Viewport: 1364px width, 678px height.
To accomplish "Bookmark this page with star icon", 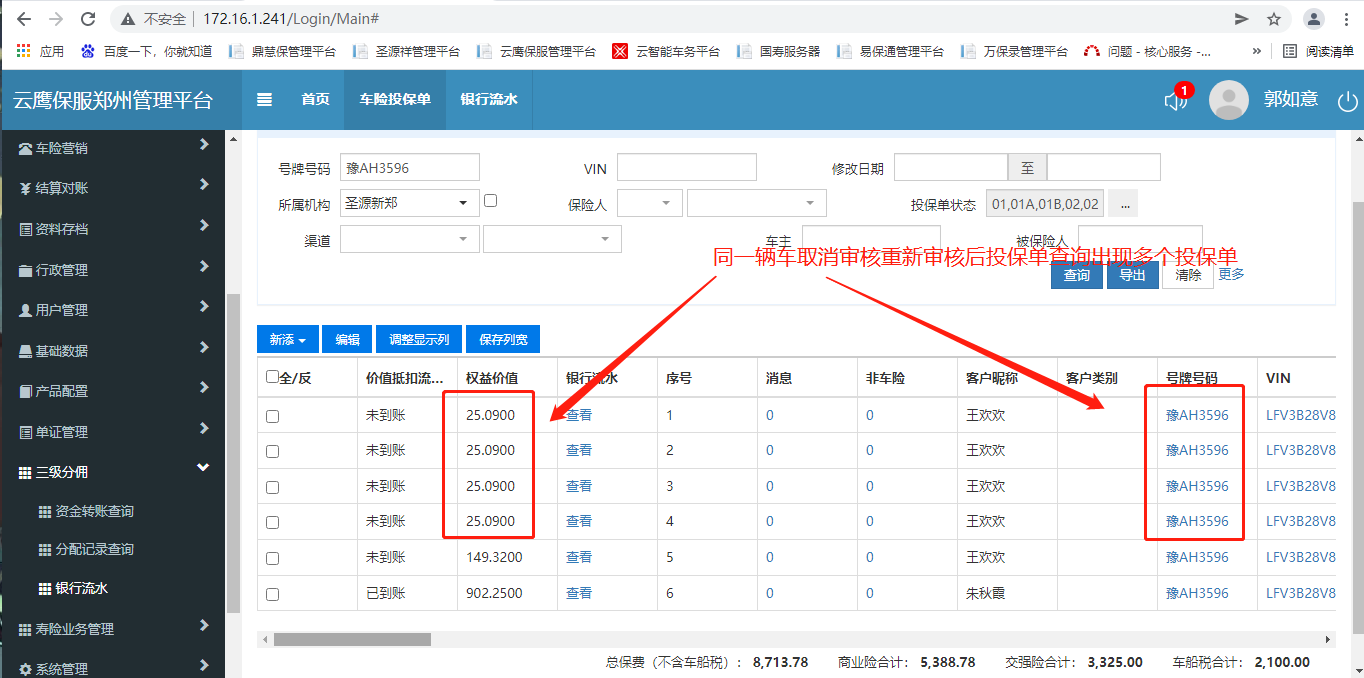I will (1274, 19).
